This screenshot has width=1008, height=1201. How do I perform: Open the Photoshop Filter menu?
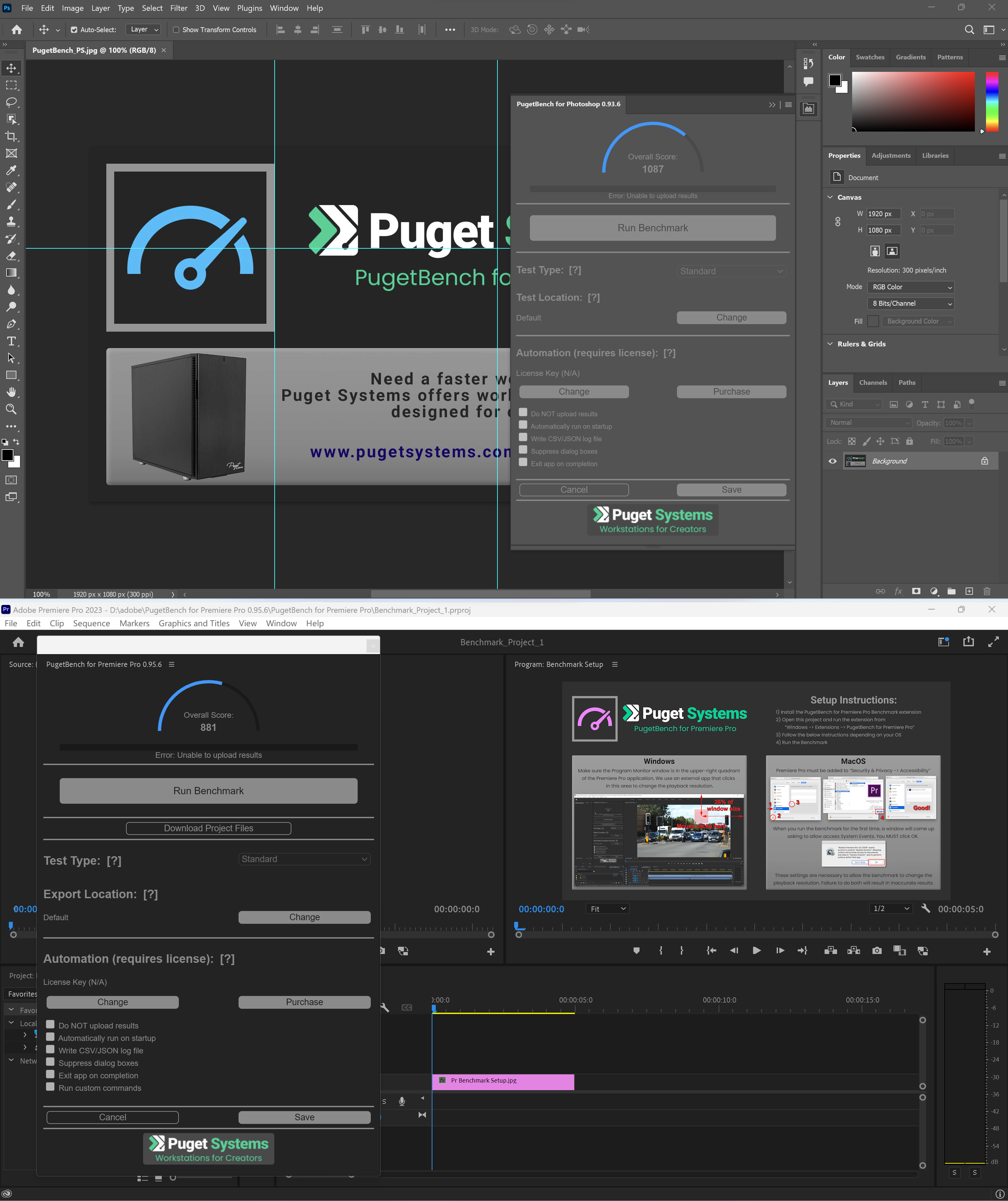(x=178, y=8)
